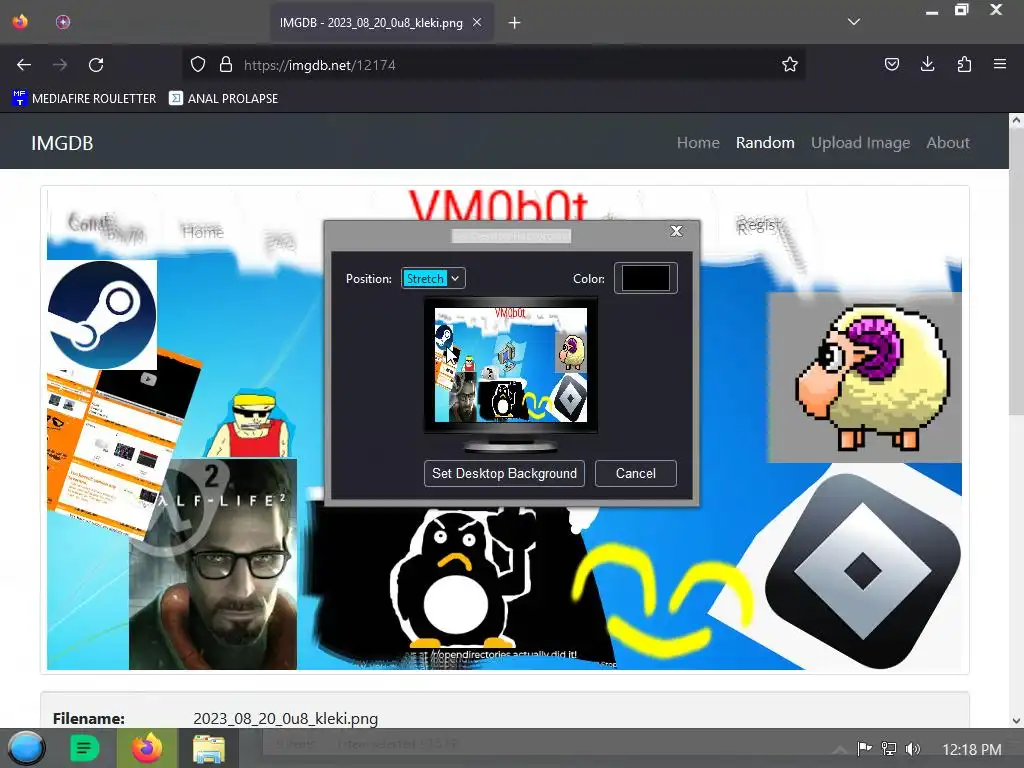The image size is (1024, 768).
Task: Click the Set Desktop Background button
Action: (504, 473)
